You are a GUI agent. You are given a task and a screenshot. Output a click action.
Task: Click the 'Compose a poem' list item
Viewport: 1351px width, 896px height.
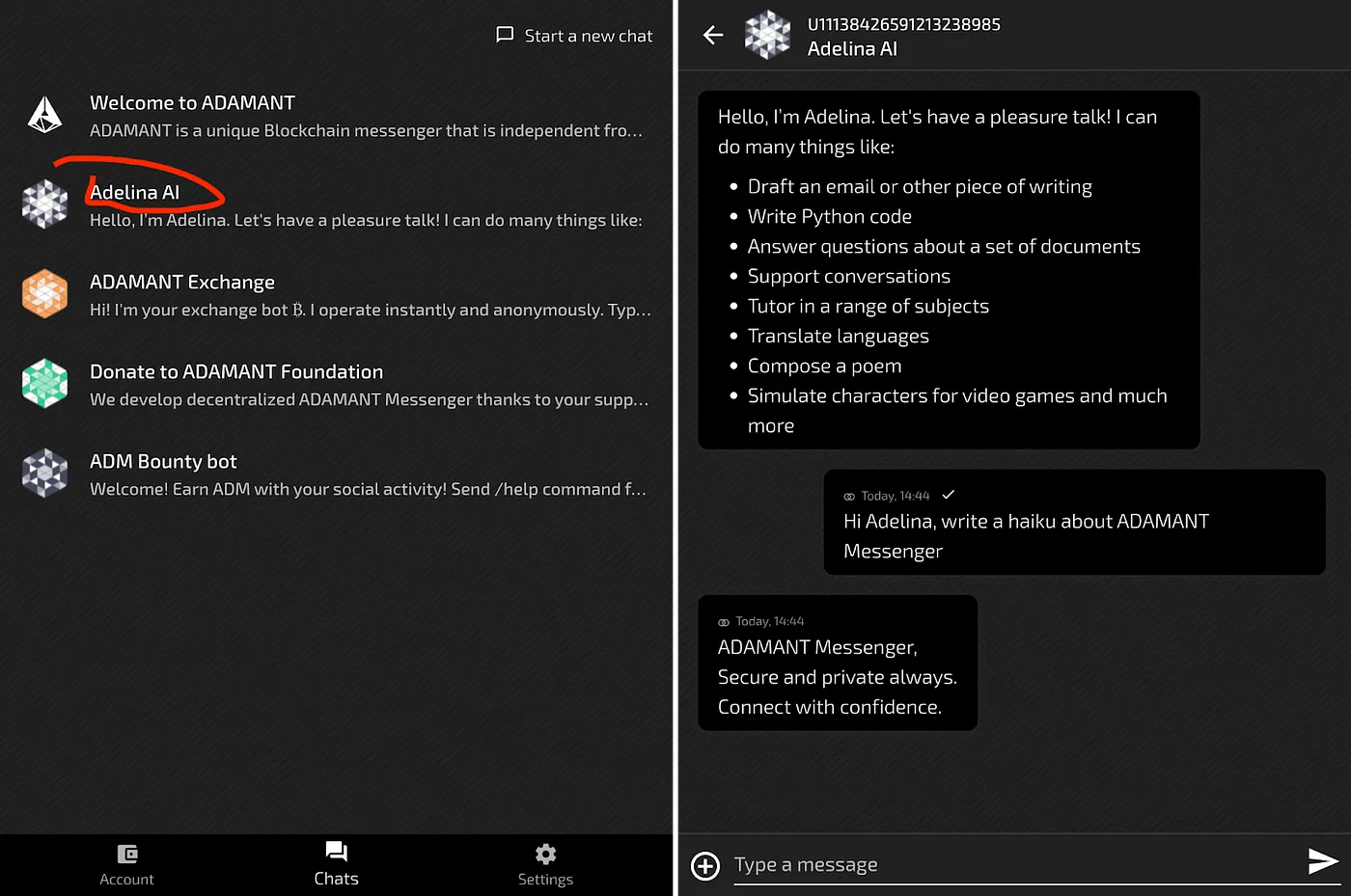pos(825,366)
